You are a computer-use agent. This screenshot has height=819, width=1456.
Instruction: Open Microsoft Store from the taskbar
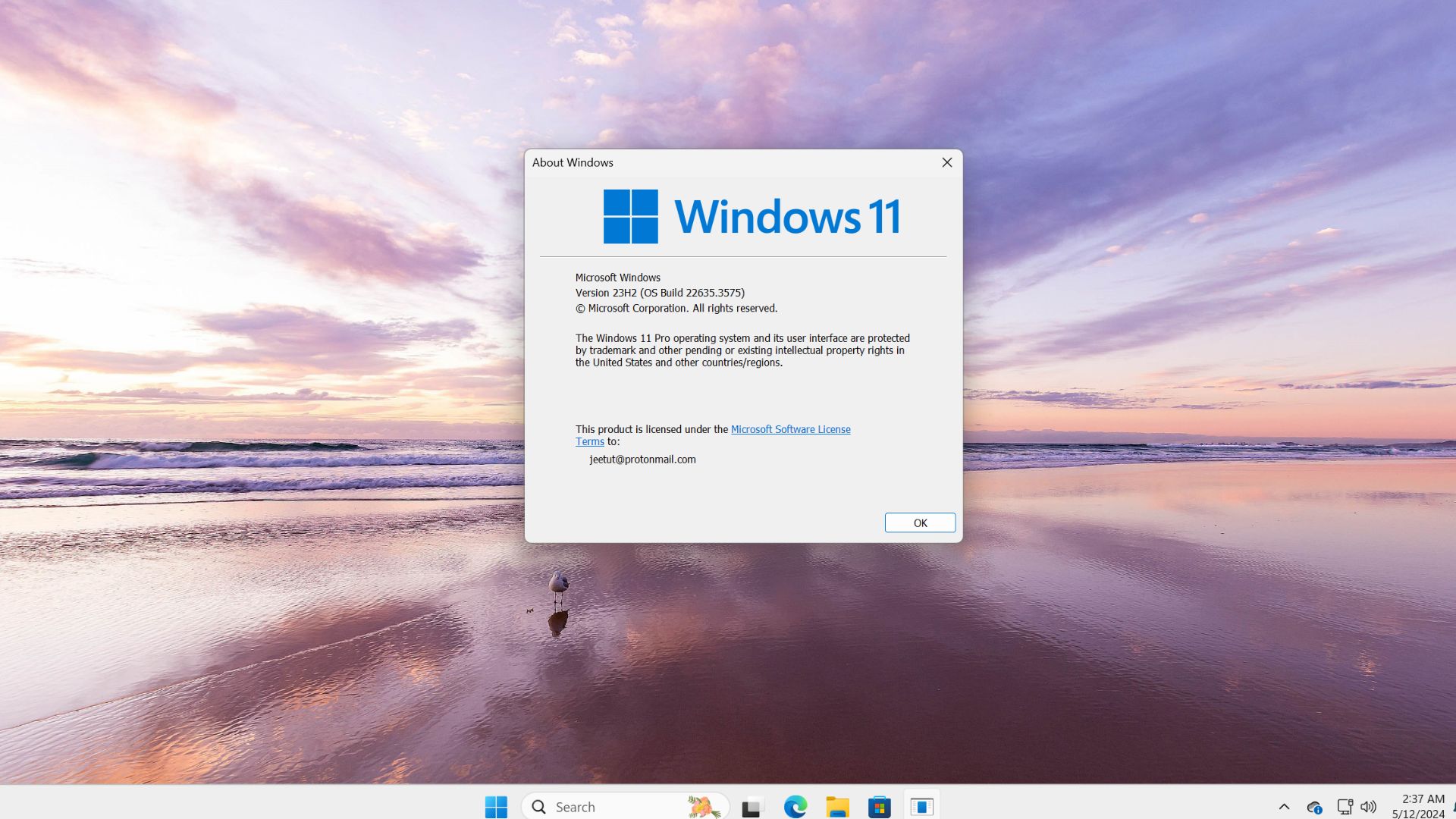(x=880, y=807)
